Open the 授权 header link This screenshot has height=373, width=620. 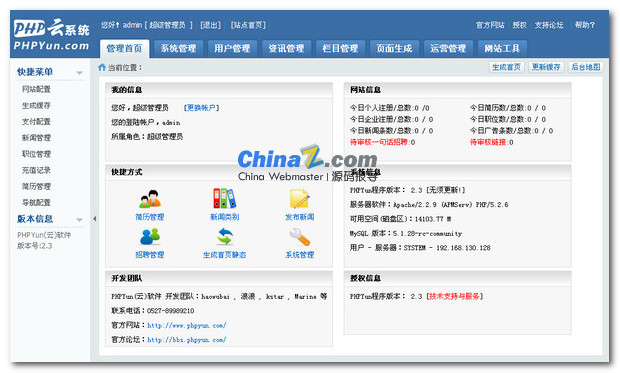tap(520, 25)
